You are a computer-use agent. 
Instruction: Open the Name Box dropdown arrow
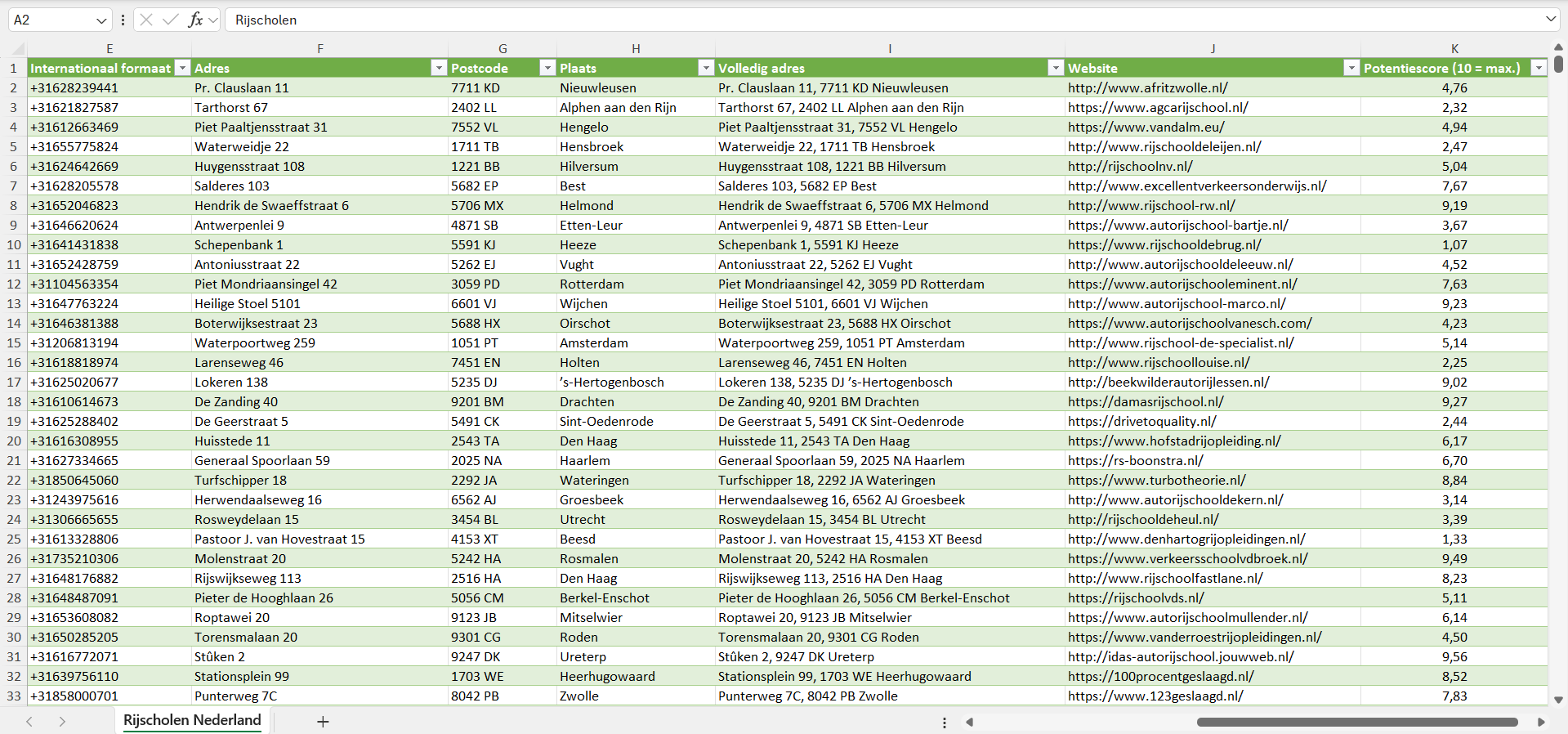101,20
